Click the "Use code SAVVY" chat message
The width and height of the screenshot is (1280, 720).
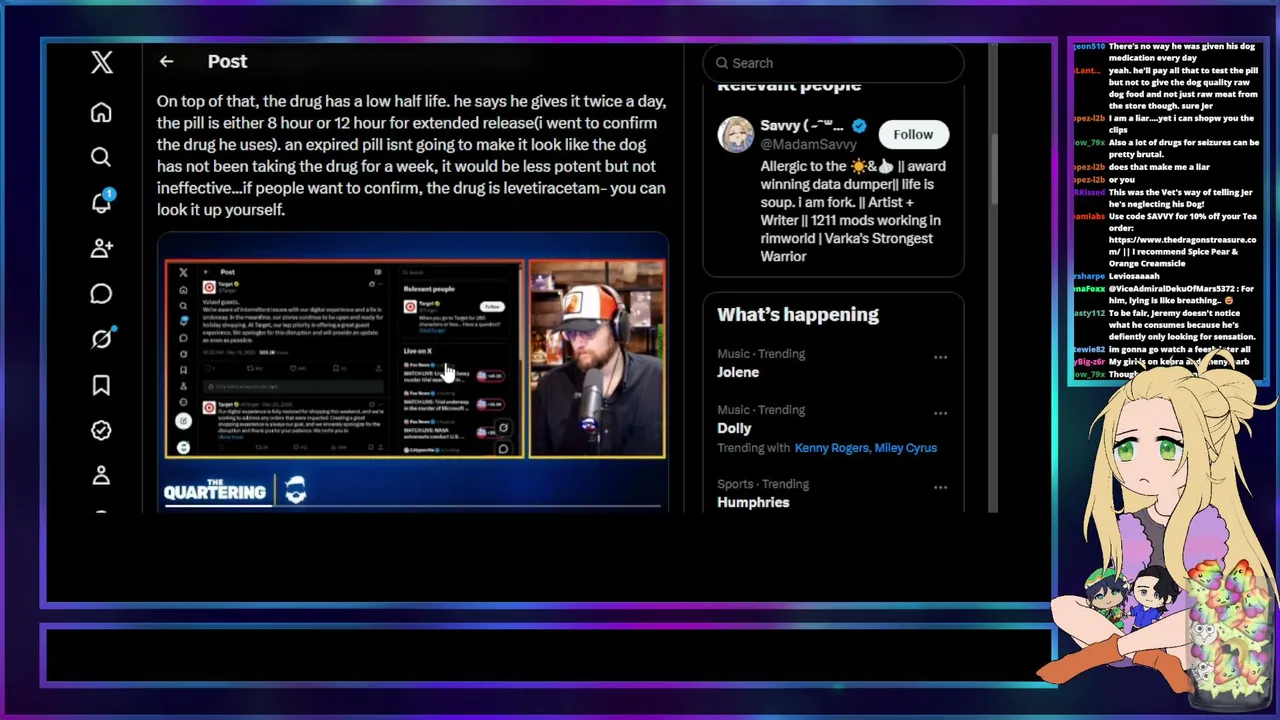(x=1182, y=240)
